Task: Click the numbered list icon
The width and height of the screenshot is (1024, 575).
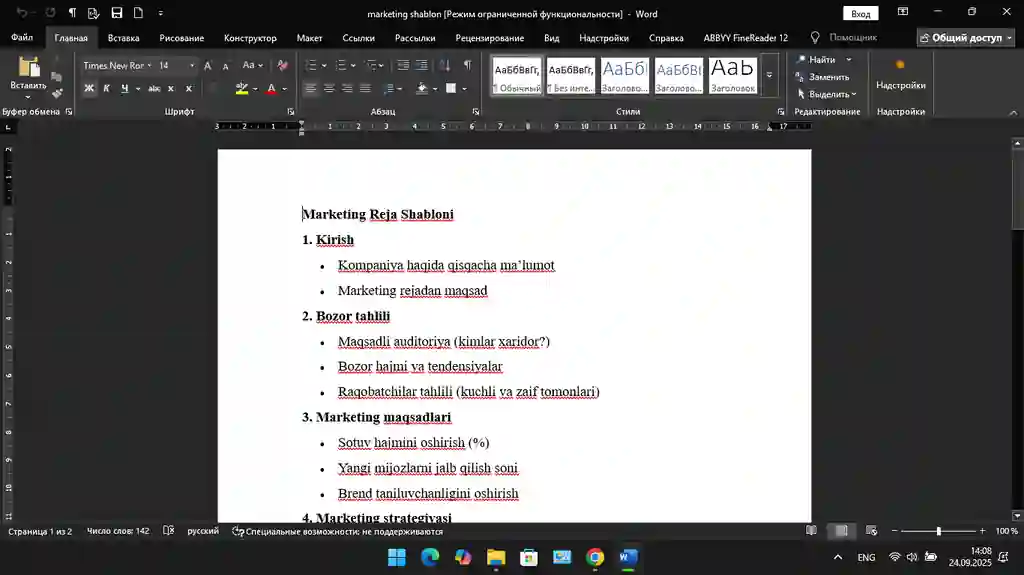Action: point(340,65)
